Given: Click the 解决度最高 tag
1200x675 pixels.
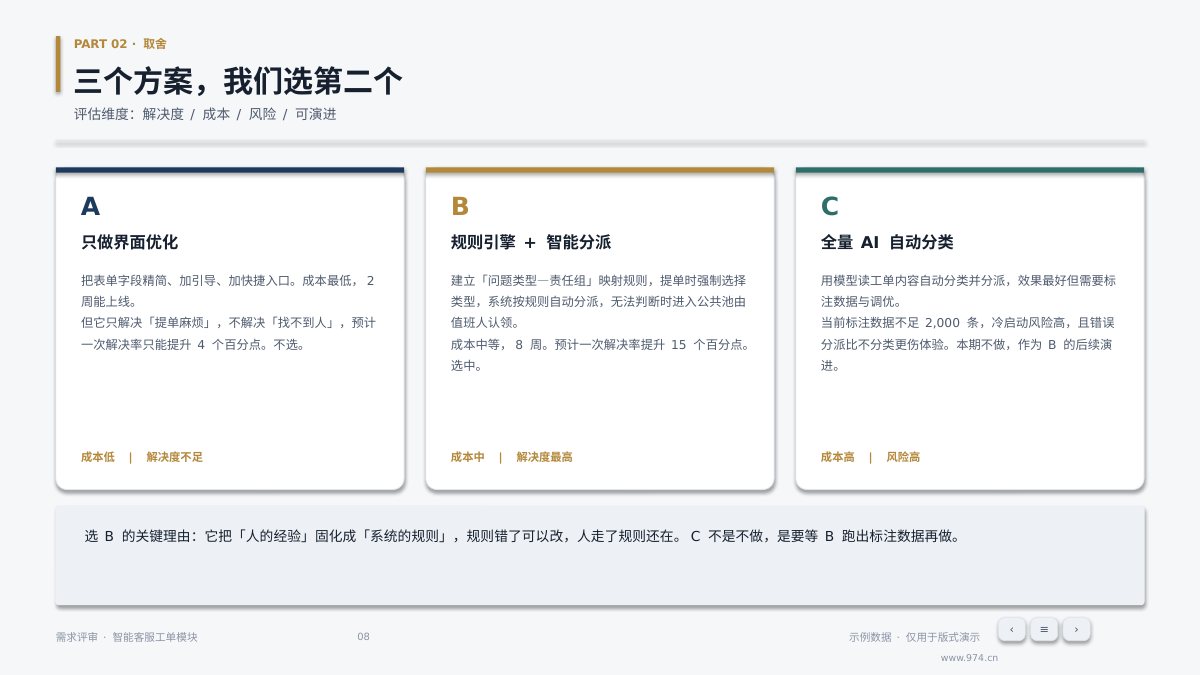Looking at the screenshot, I should click(x=545, y=457).
